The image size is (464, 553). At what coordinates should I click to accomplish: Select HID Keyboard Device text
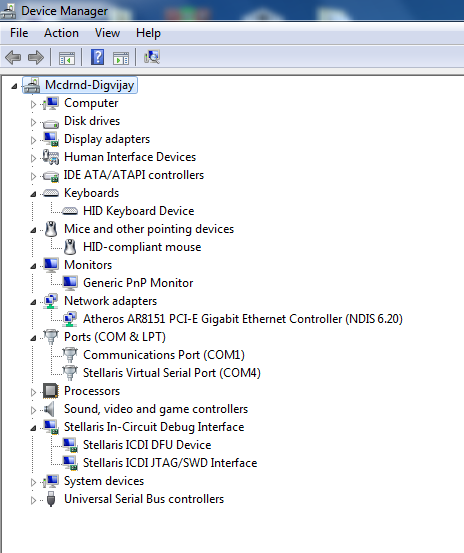(x=139, y=211)
